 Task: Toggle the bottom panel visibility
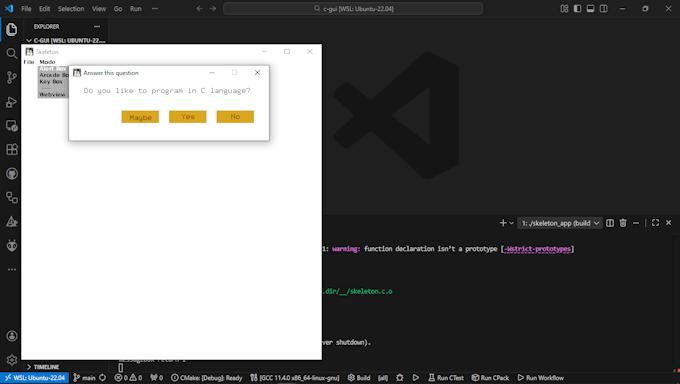pyautogui.click(x=590, y=9)
